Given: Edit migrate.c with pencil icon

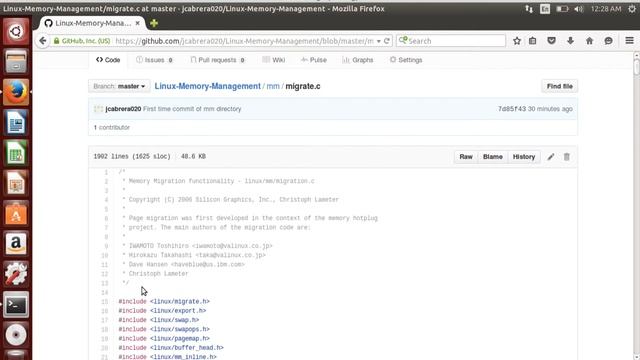Looking at the screenshot, I should click(551, 157).
